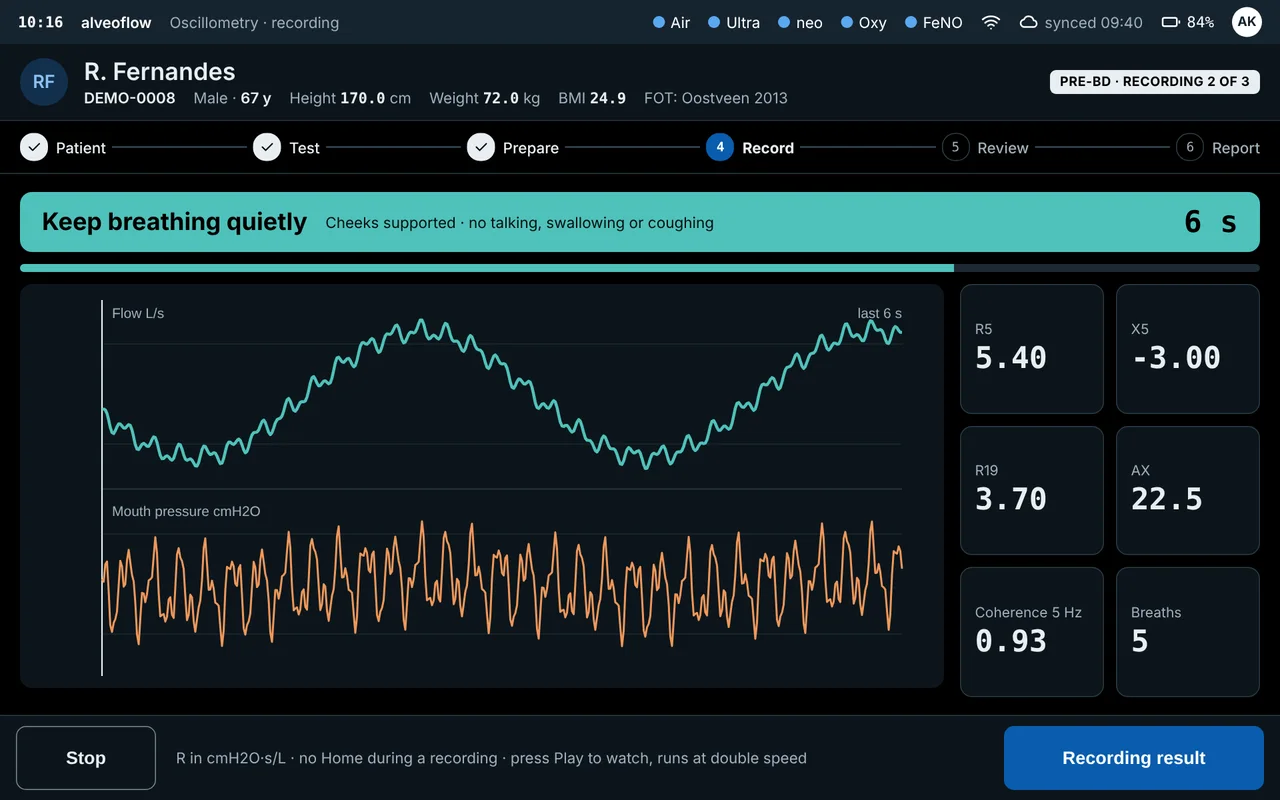This screenshot has height=800, width=1280.
Task: Click the Wi-Fi status icon
Action: pyautogui.click(x=991, y=22)
